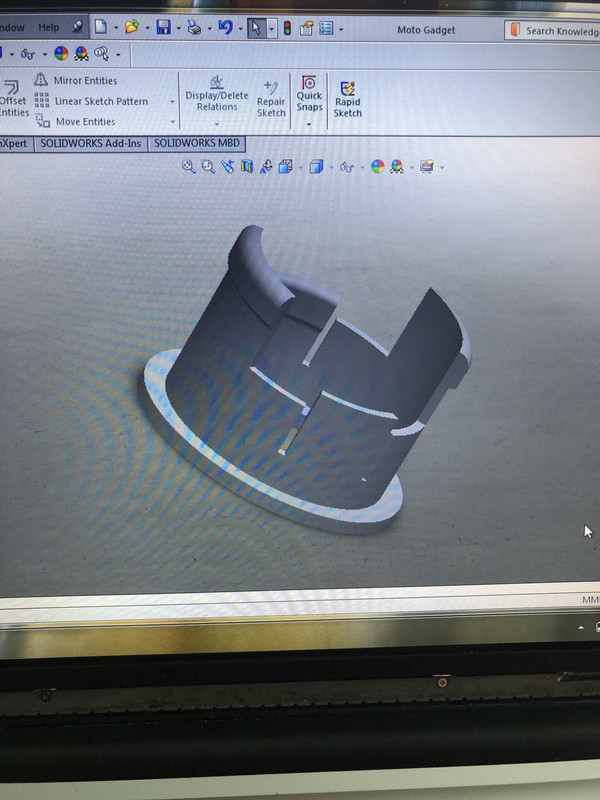The image size is (600, 800).
Task: Expand the View Settings dropdown in heads-up toolbar
Action: (x=442, y=167)
